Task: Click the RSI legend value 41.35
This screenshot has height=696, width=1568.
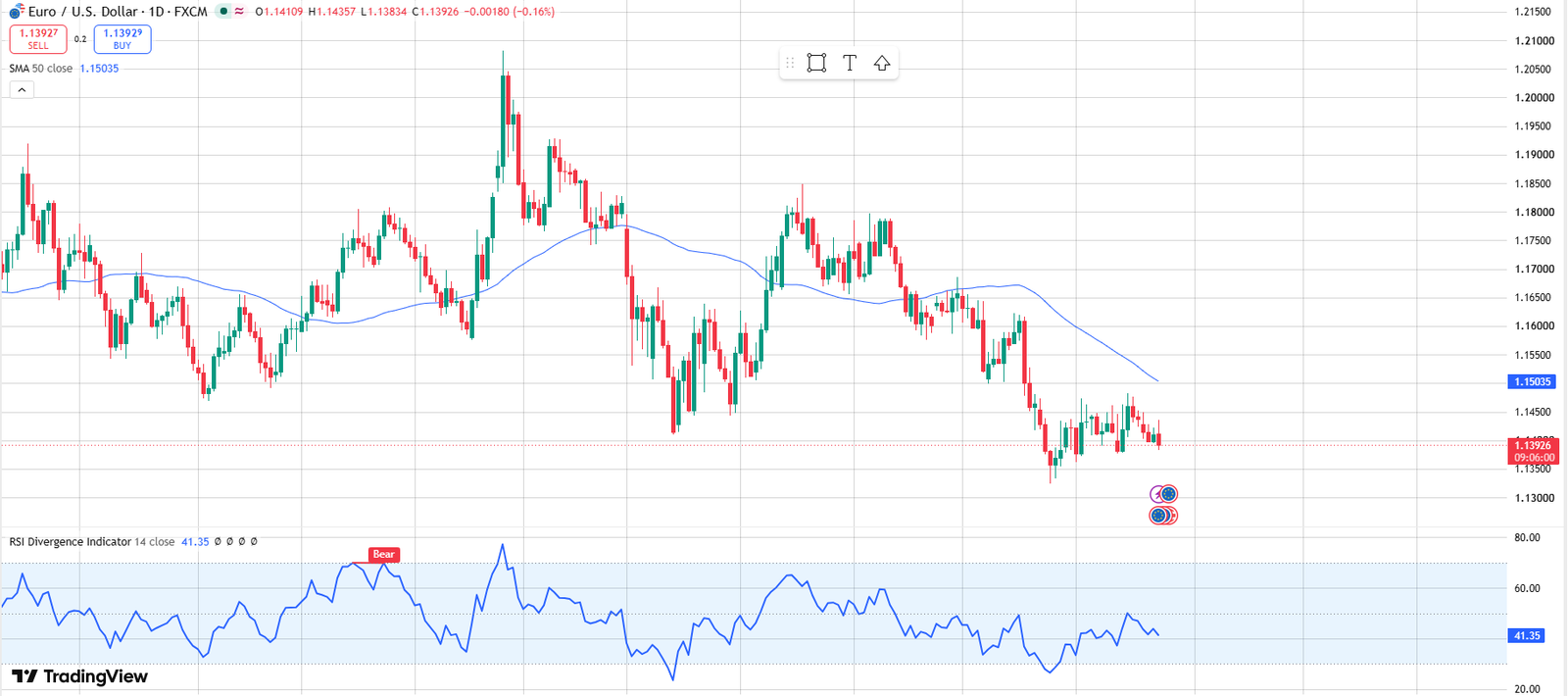Action: coord(195,542)
